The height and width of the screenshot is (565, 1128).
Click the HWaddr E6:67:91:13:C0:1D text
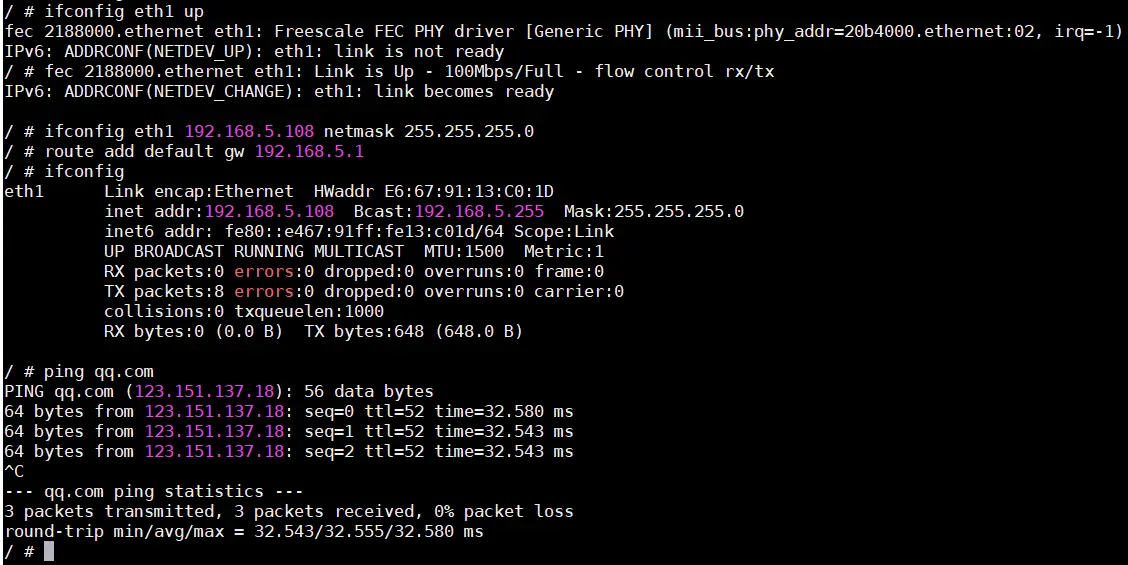click(x=434, y=191)
